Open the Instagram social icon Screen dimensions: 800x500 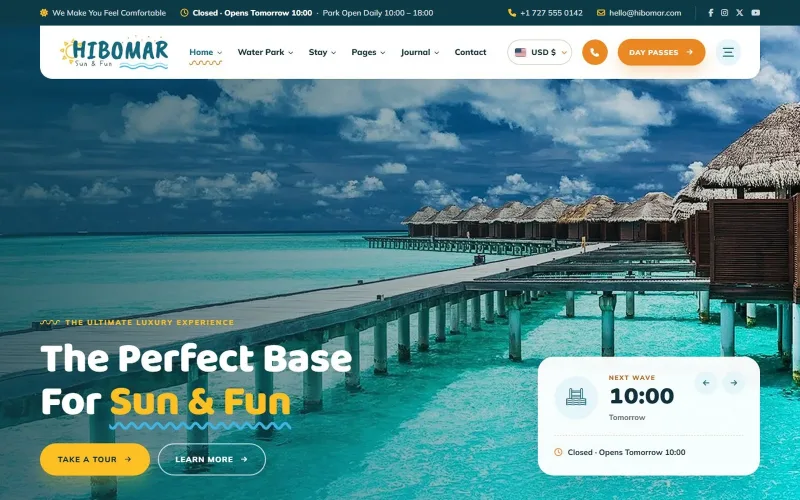pos(724,13)
